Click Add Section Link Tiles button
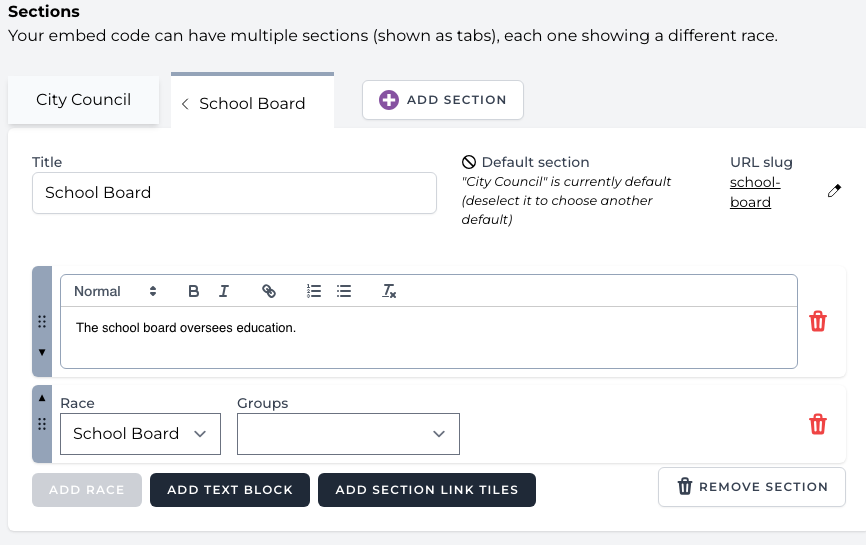 point(426,490)
